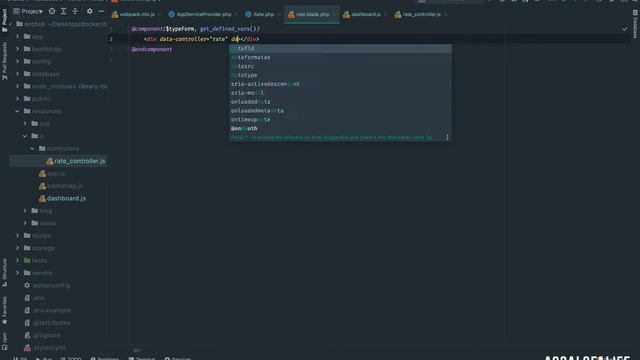The height and width of the screenshot is (360, 640).
Task: Choose datatype from completion list
Action: tap(340, 75)
